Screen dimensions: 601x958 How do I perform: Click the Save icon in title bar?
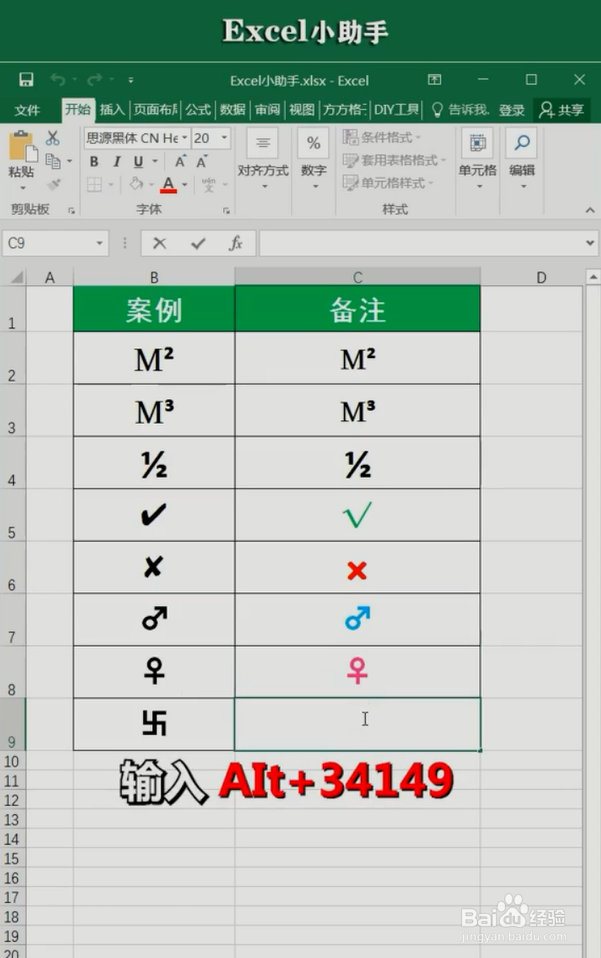coord(26,79)
